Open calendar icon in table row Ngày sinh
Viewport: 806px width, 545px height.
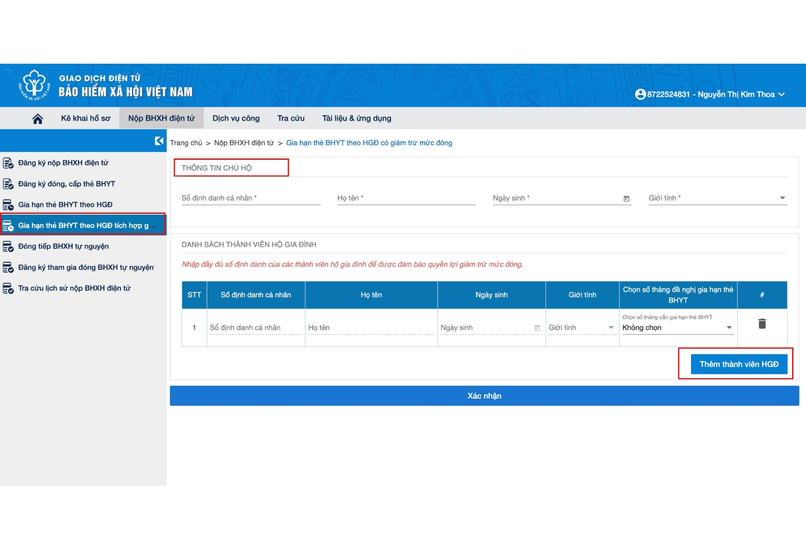pyautogui.click(x=537, y=328)
